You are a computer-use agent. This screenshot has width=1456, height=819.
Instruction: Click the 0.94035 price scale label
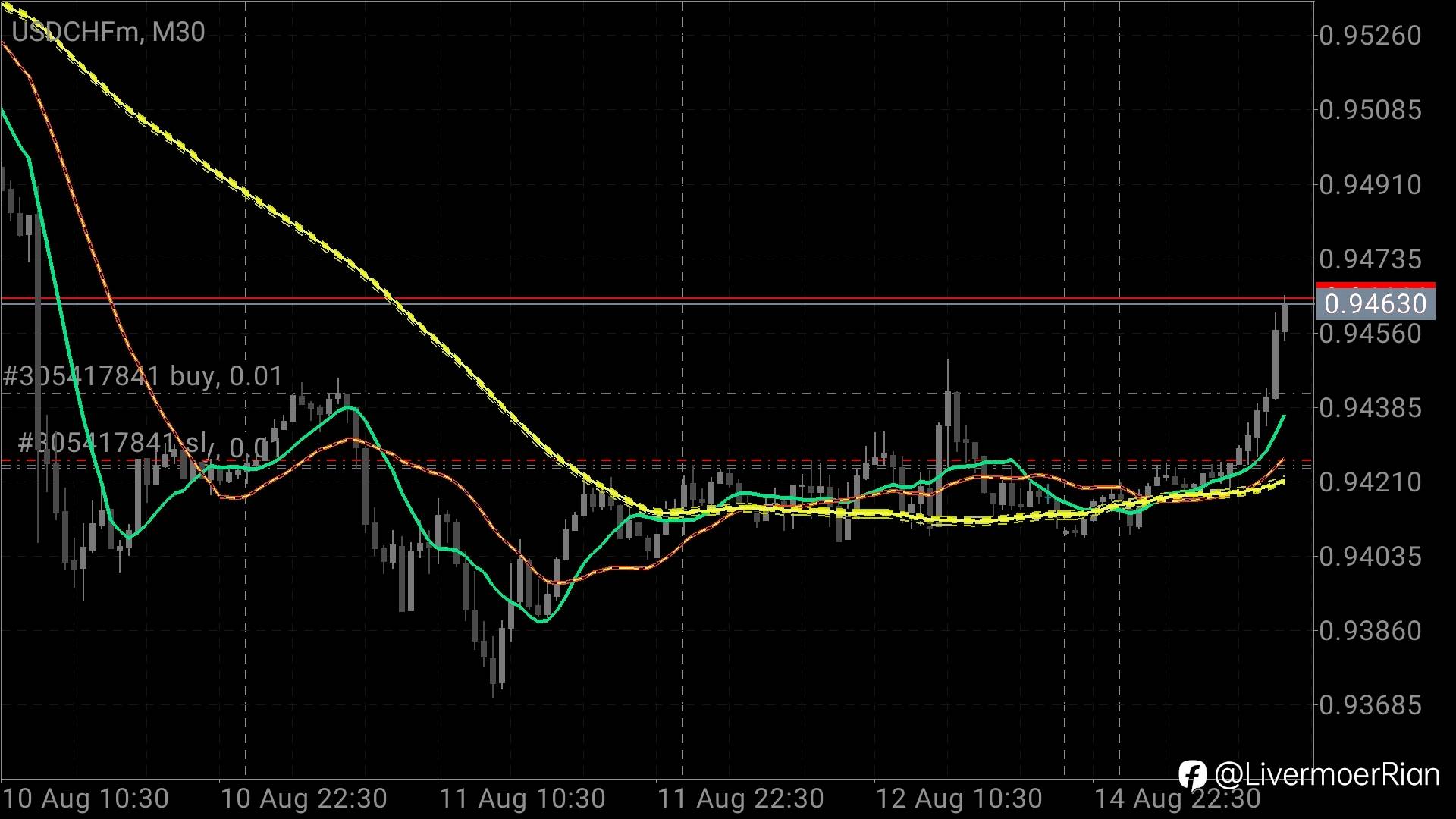1370,557
